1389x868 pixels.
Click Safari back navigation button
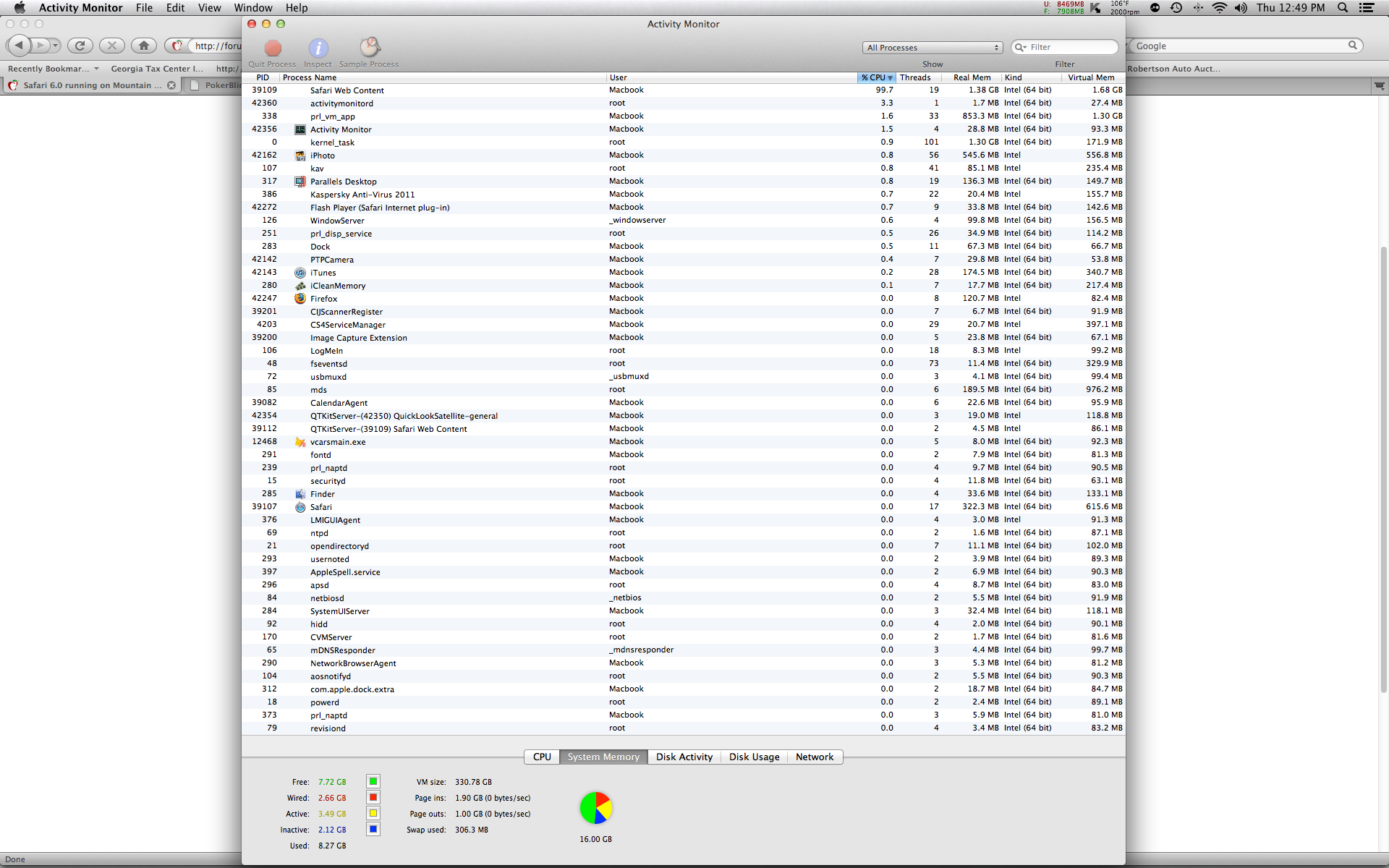click(x=19, y=46)
